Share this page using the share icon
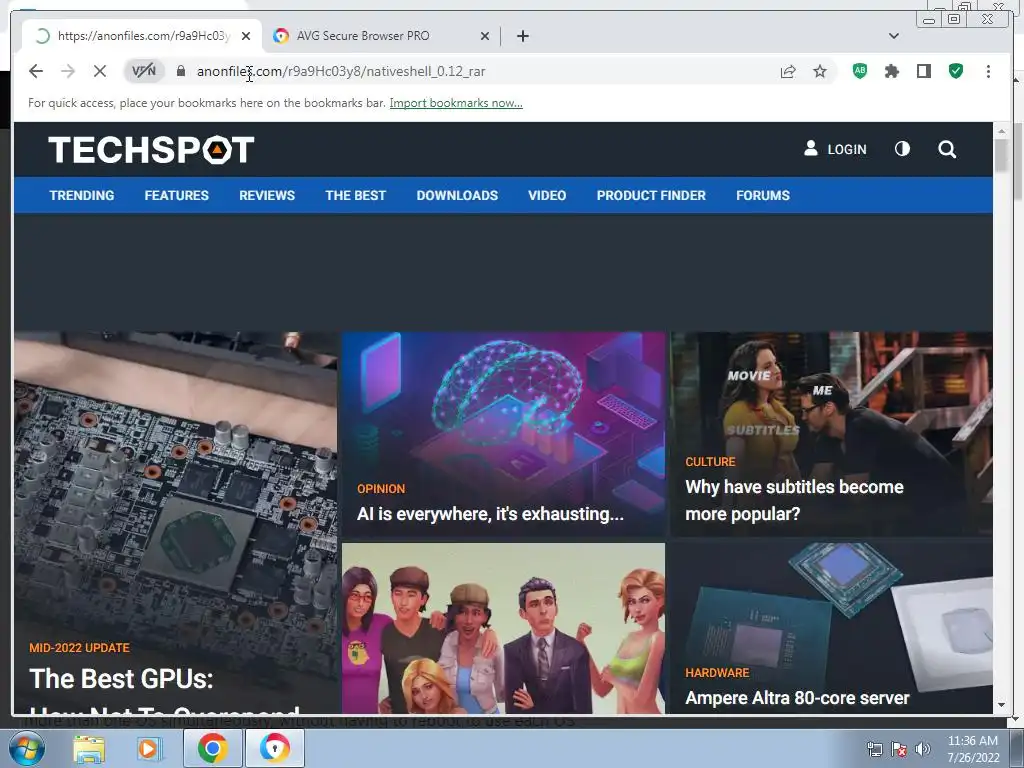This screenshot has width=1024, height=768. (x=788, y=71)
